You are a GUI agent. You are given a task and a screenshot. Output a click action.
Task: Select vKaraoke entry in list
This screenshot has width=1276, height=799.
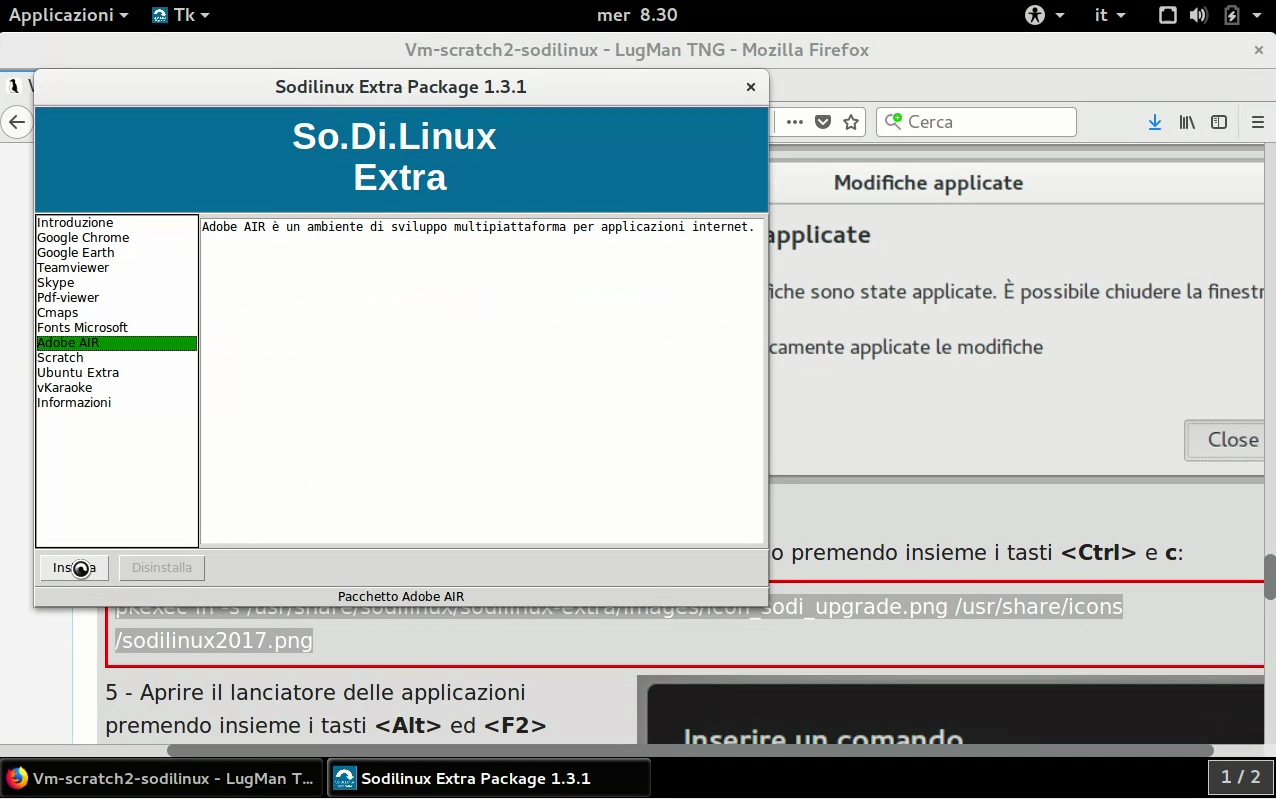pos(64,388)
